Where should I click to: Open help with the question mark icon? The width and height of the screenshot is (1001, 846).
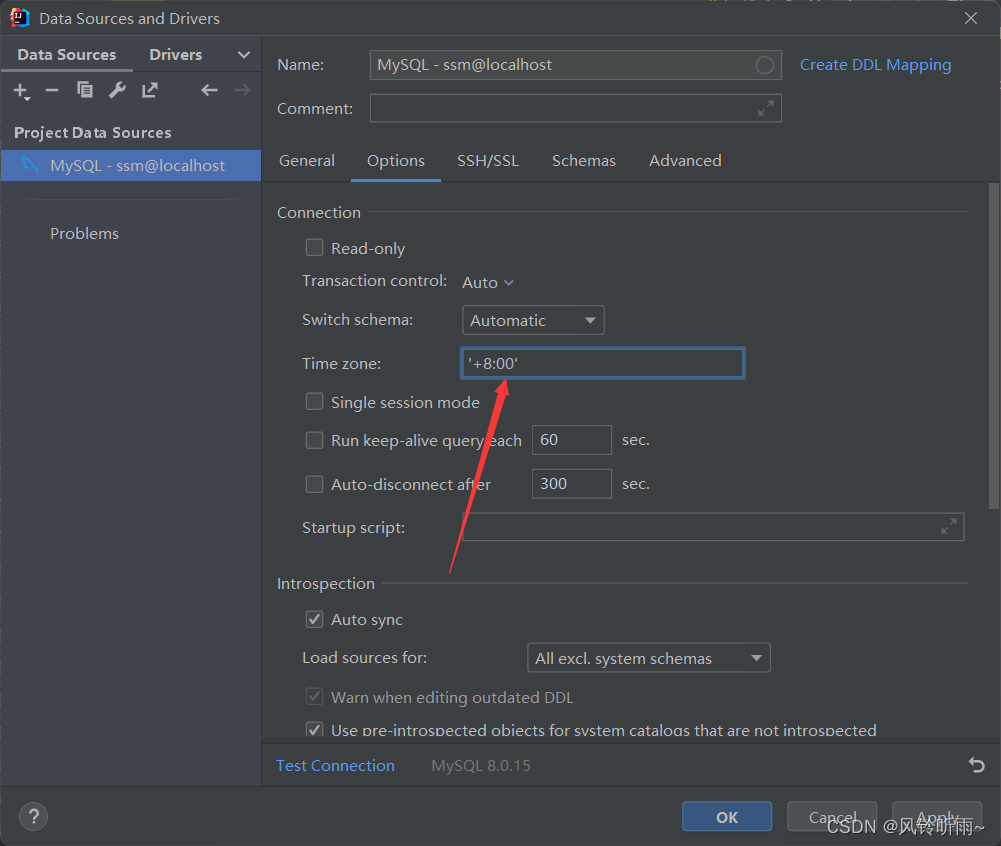tap(33, 816)
